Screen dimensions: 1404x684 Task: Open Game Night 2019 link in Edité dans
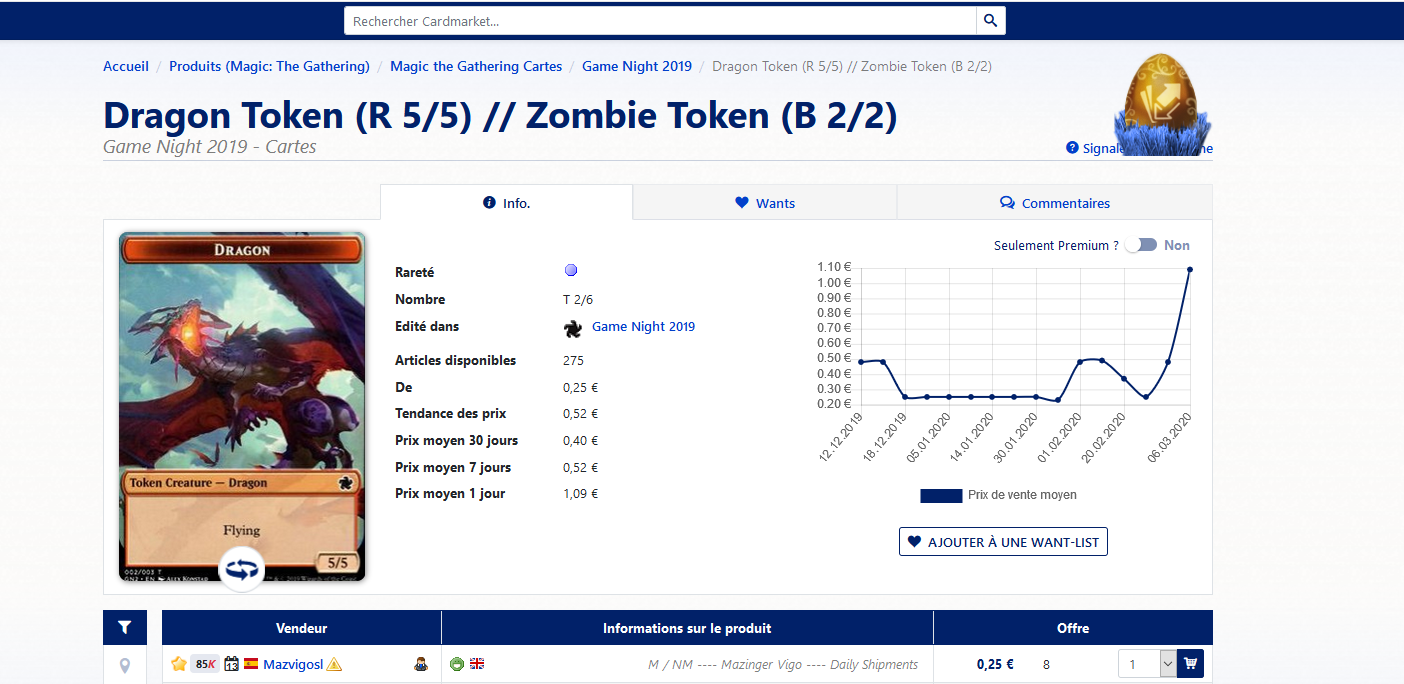point(643,327)
